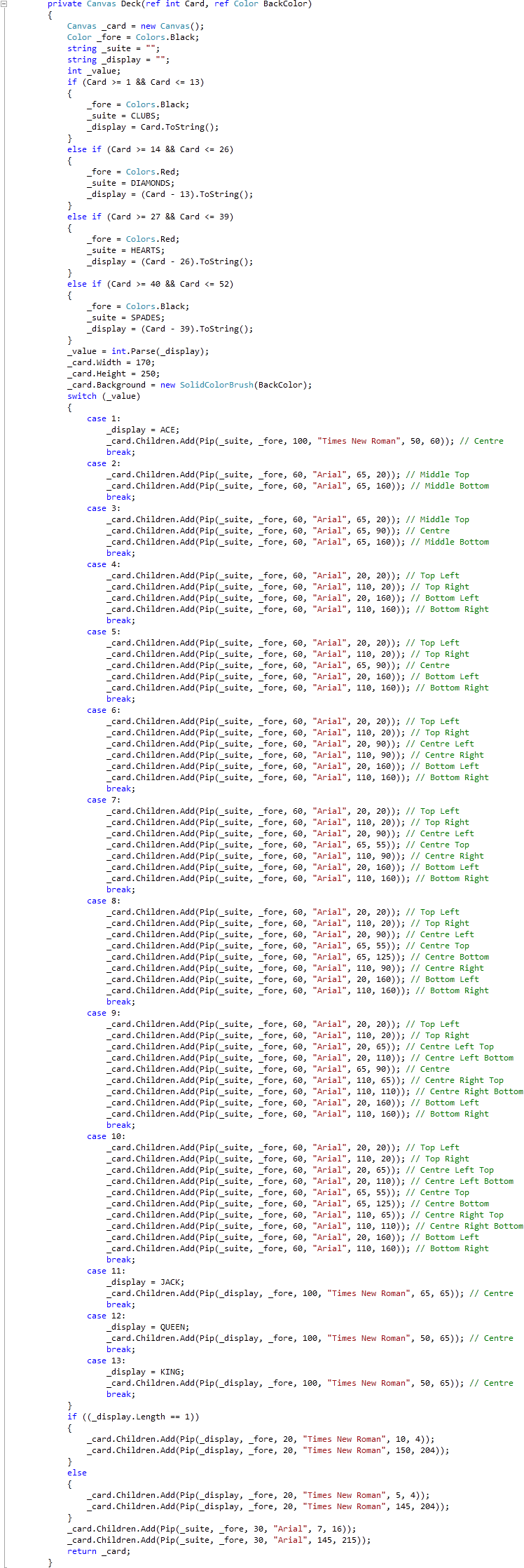
Task: Click the '_card.Background = new SolidColorBrush' line
Action: click(190, 385)
